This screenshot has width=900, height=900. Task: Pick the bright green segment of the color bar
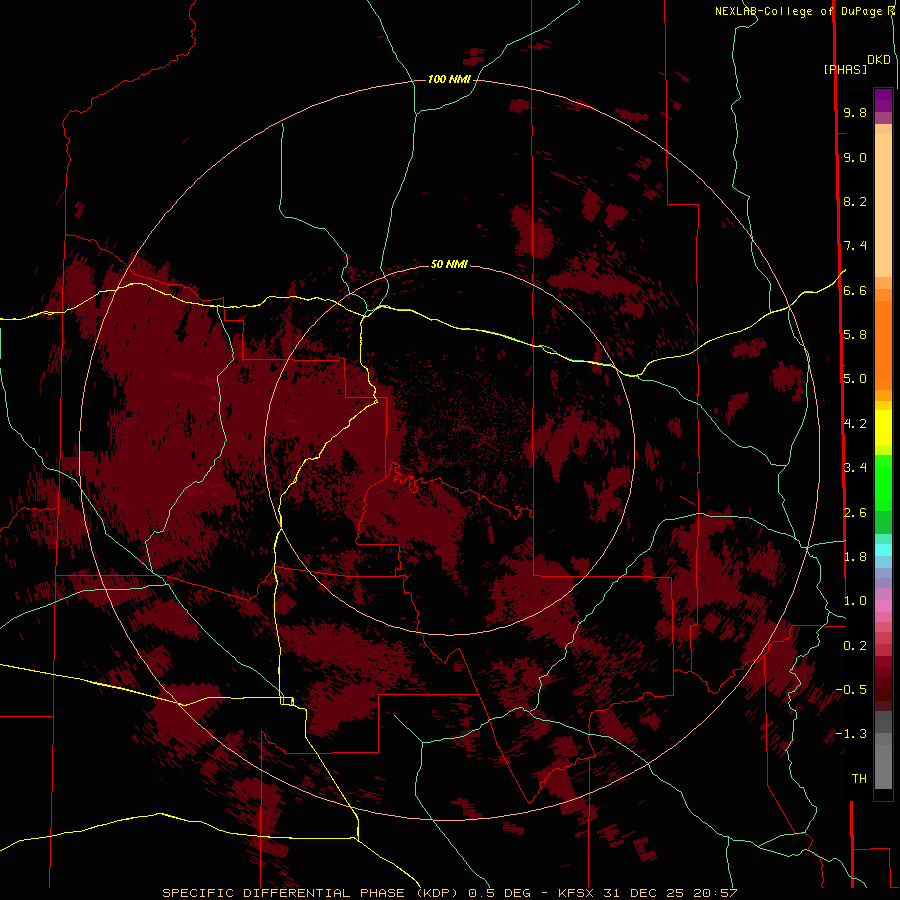[x=883, y=483]
